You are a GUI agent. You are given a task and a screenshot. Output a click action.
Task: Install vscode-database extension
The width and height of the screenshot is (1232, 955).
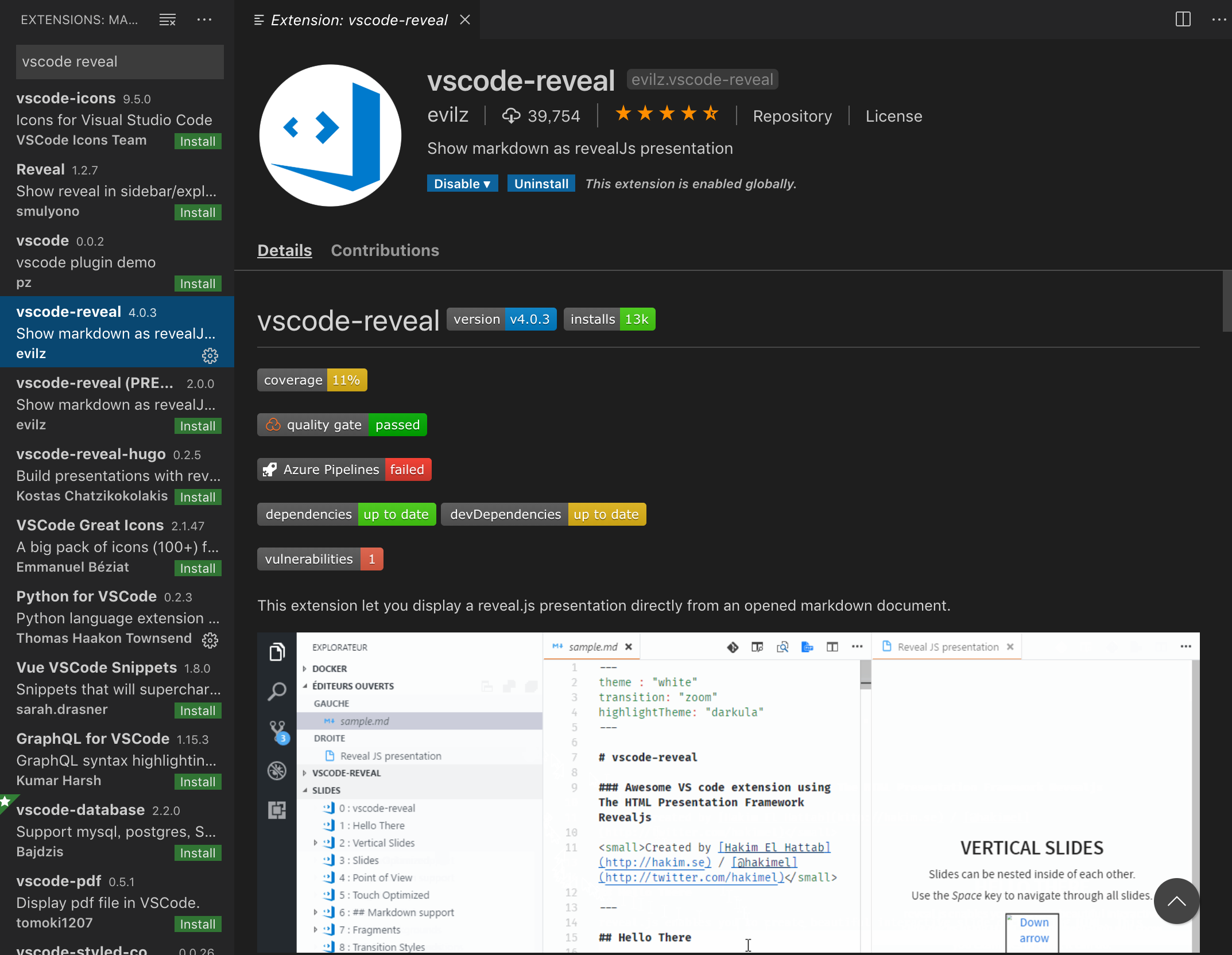(197, 853)
